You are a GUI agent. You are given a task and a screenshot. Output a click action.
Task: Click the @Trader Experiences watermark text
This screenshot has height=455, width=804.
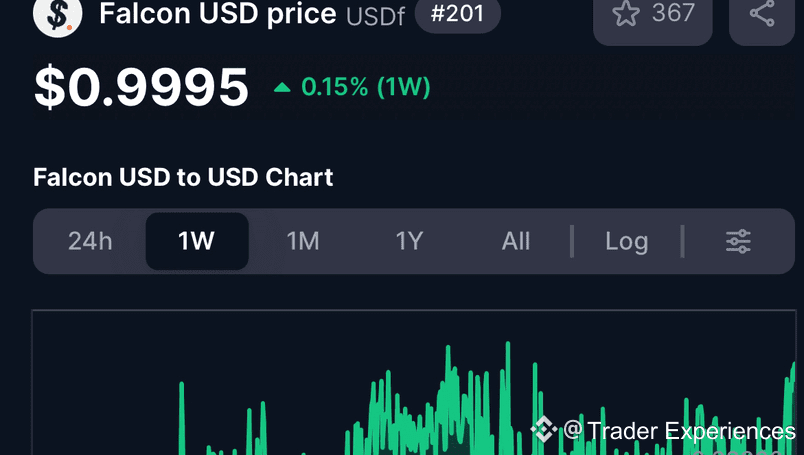[679, 431]
